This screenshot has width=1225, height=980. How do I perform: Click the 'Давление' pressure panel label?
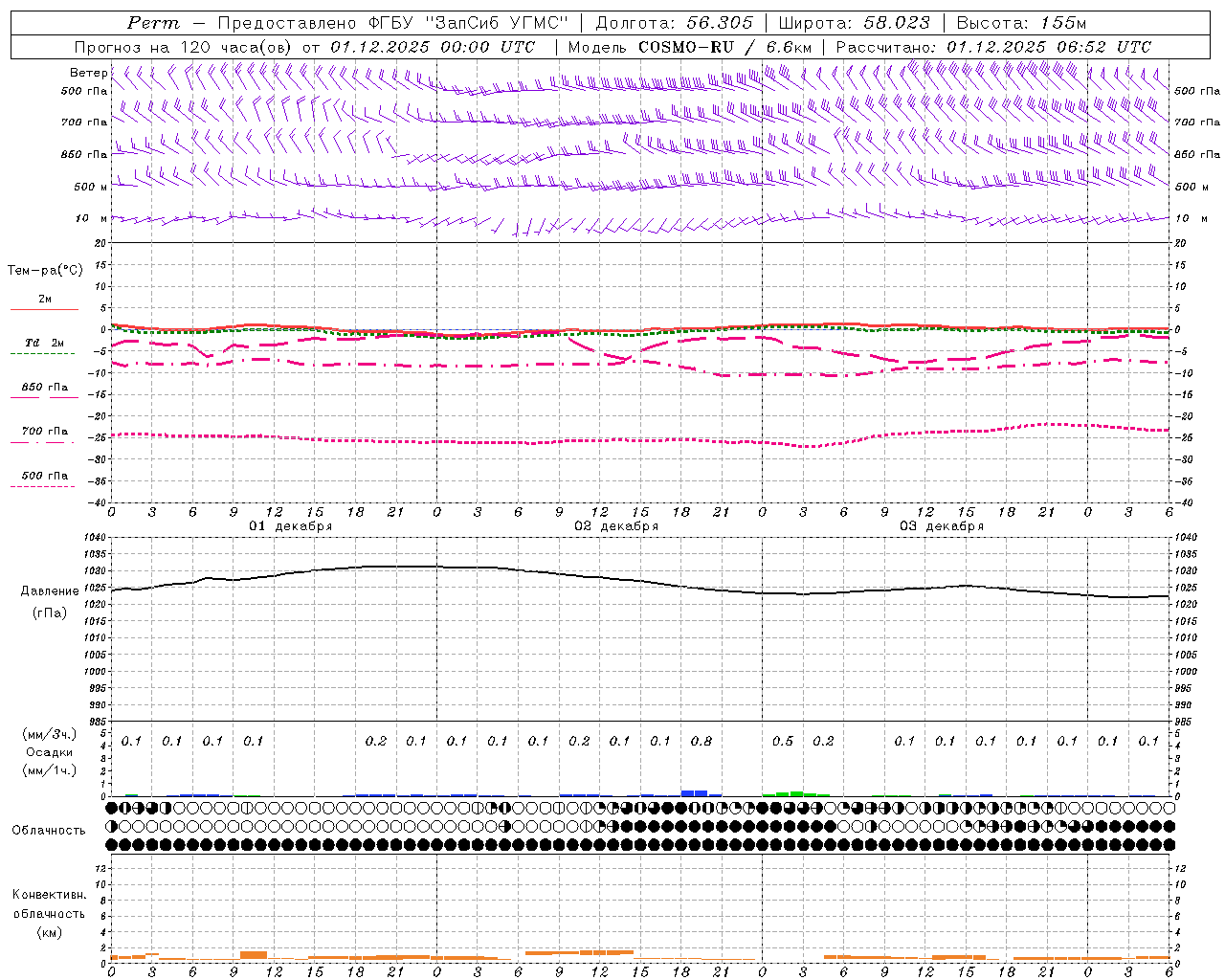pos(50,591)
